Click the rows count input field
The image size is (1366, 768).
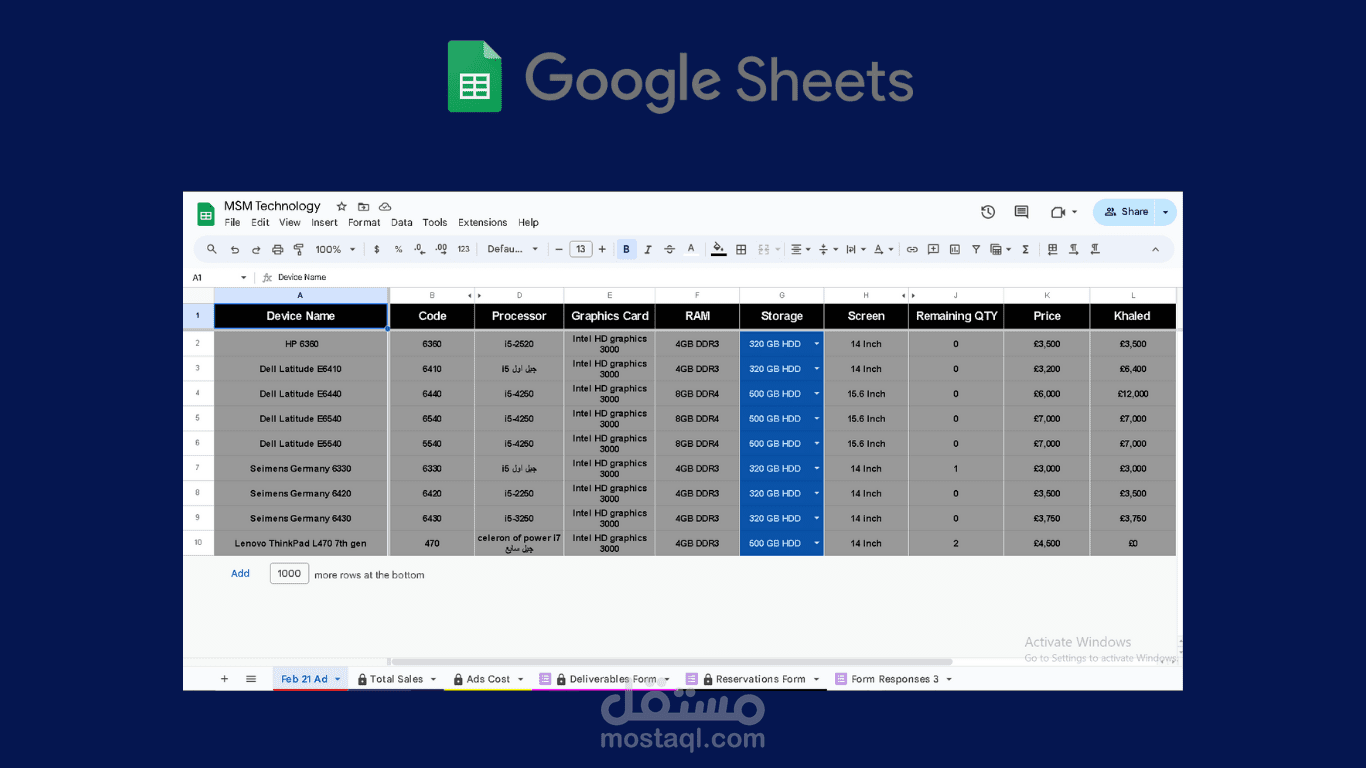289,574
